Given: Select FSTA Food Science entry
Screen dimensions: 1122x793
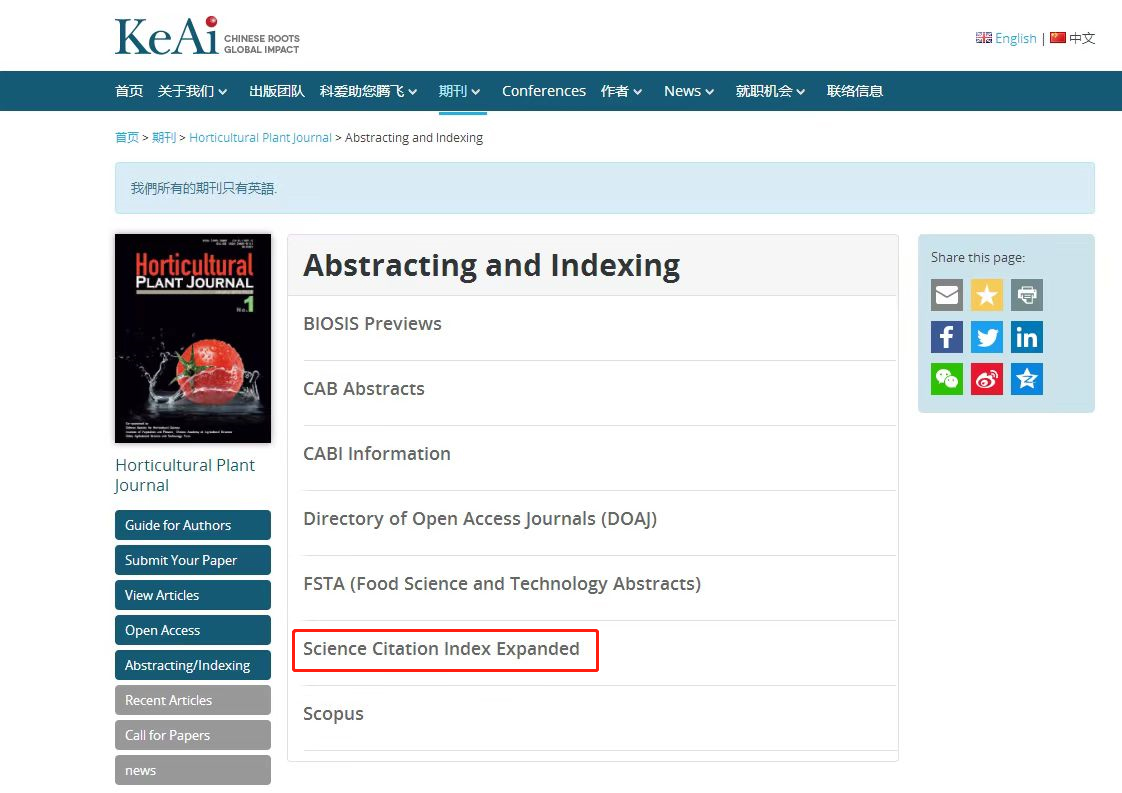Looking at the screenshot, I should pyautogui.click(x=502, y=584).
